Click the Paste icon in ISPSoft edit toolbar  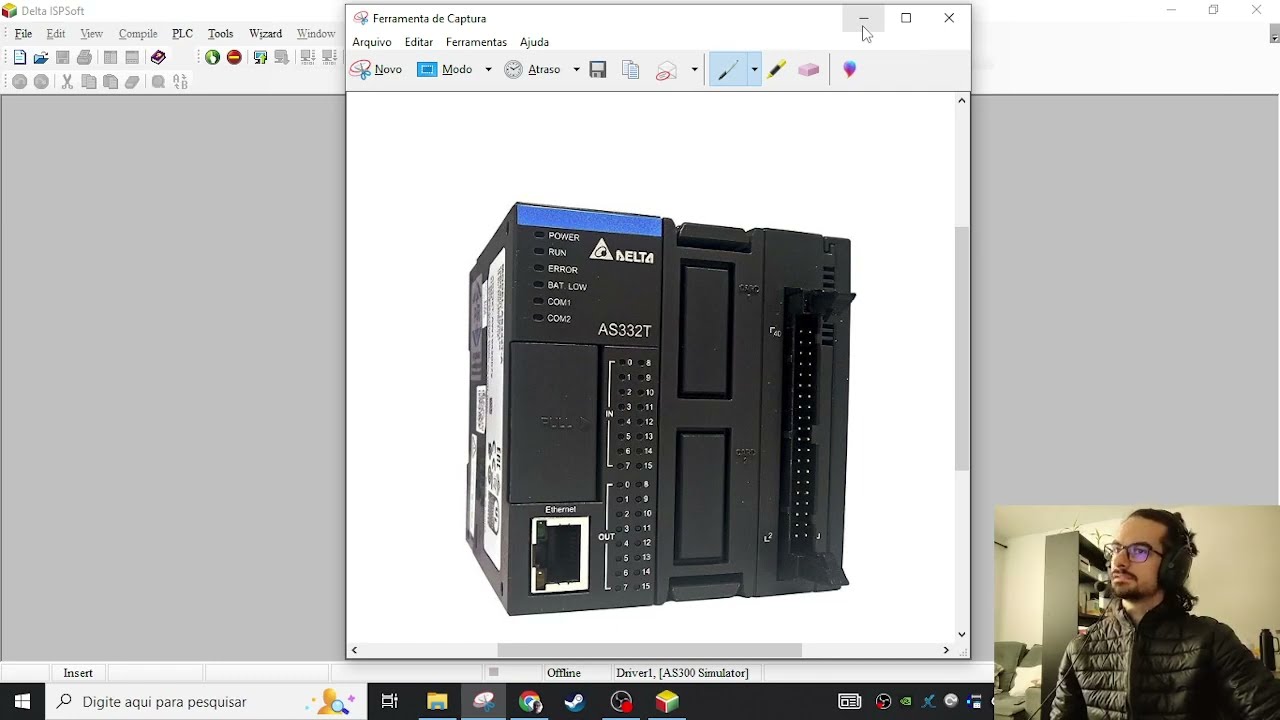[x=110, y=82]
